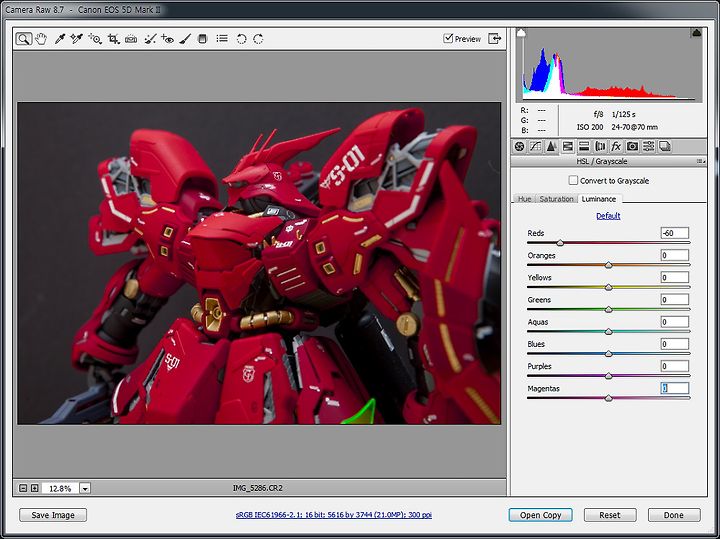This screenshot has height=539, width=720.
Task: Zoom in with the plus button
Action: click(34, 488)
